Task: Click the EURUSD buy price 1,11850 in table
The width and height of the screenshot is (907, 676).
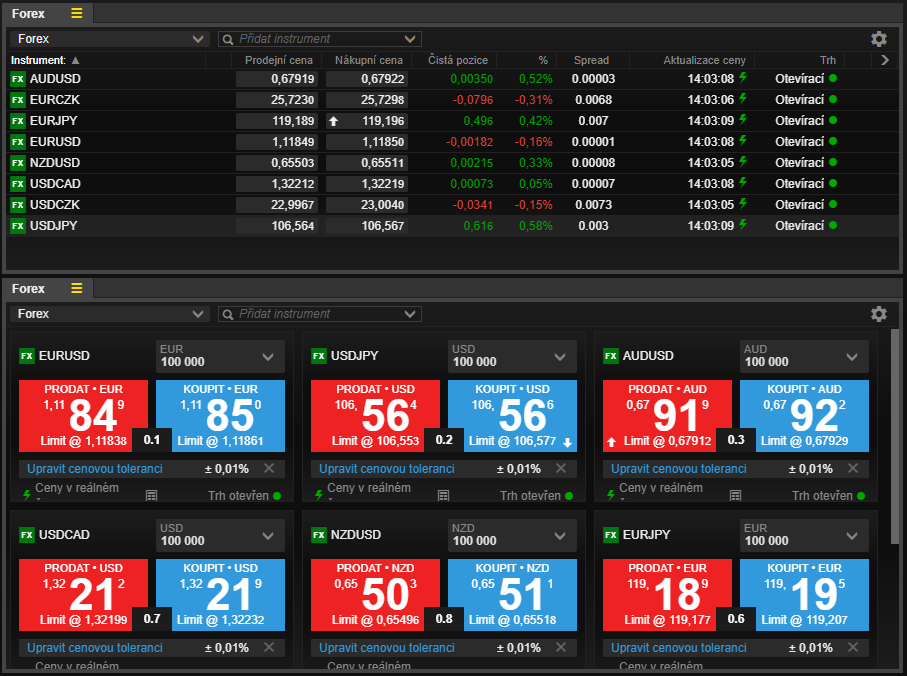Action: pyautogui.click(x=367, y=142)
